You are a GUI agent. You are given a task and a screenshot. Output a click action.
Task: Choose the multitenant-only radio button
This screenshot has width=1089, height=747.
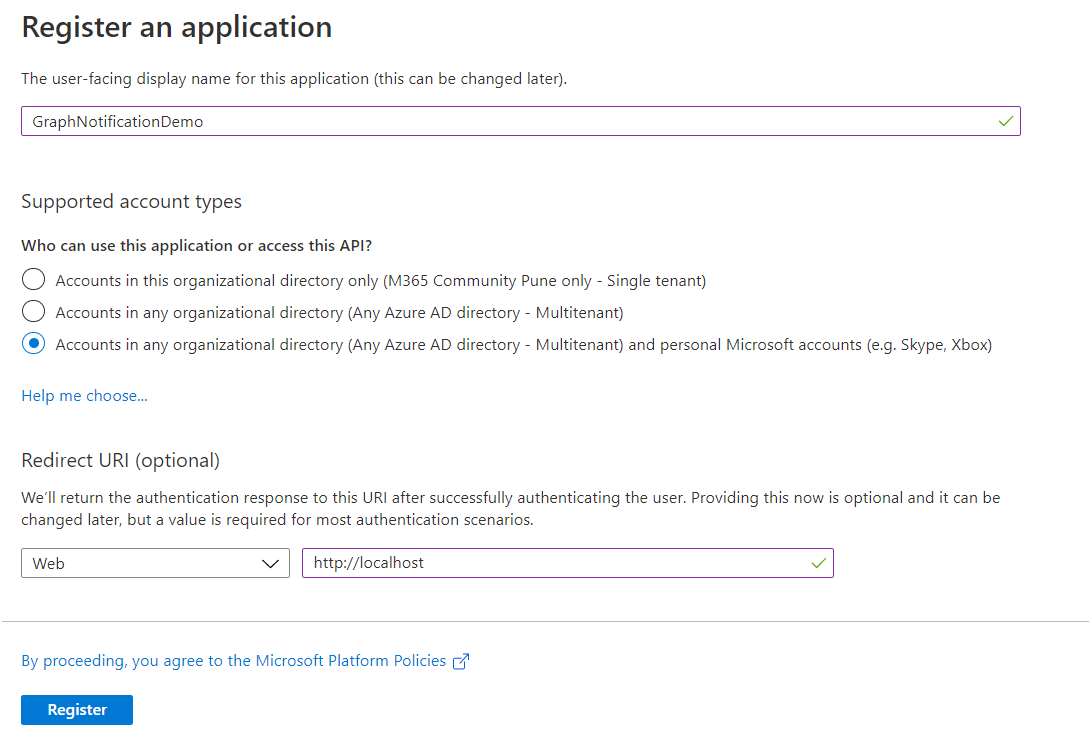pyautogui.click(x=34, y=312)
